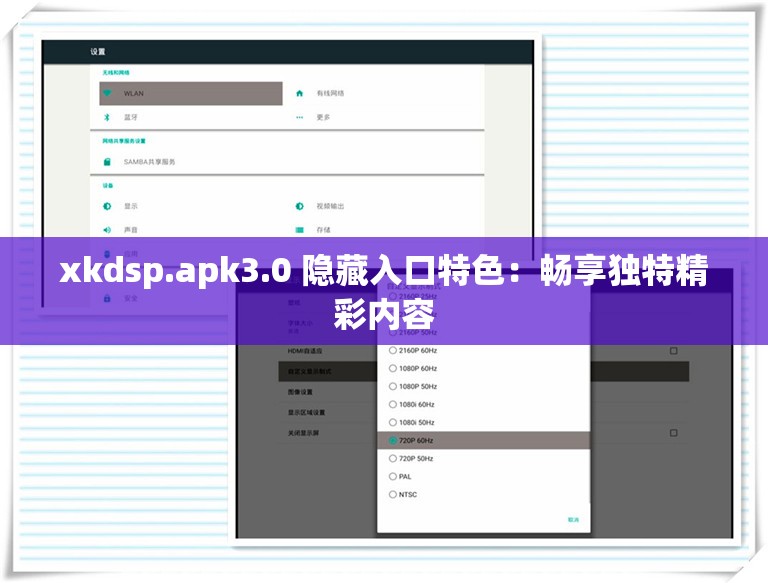Click the brightness icon beside 显示
Screen dimensions: 768x583
click(107, 206)
